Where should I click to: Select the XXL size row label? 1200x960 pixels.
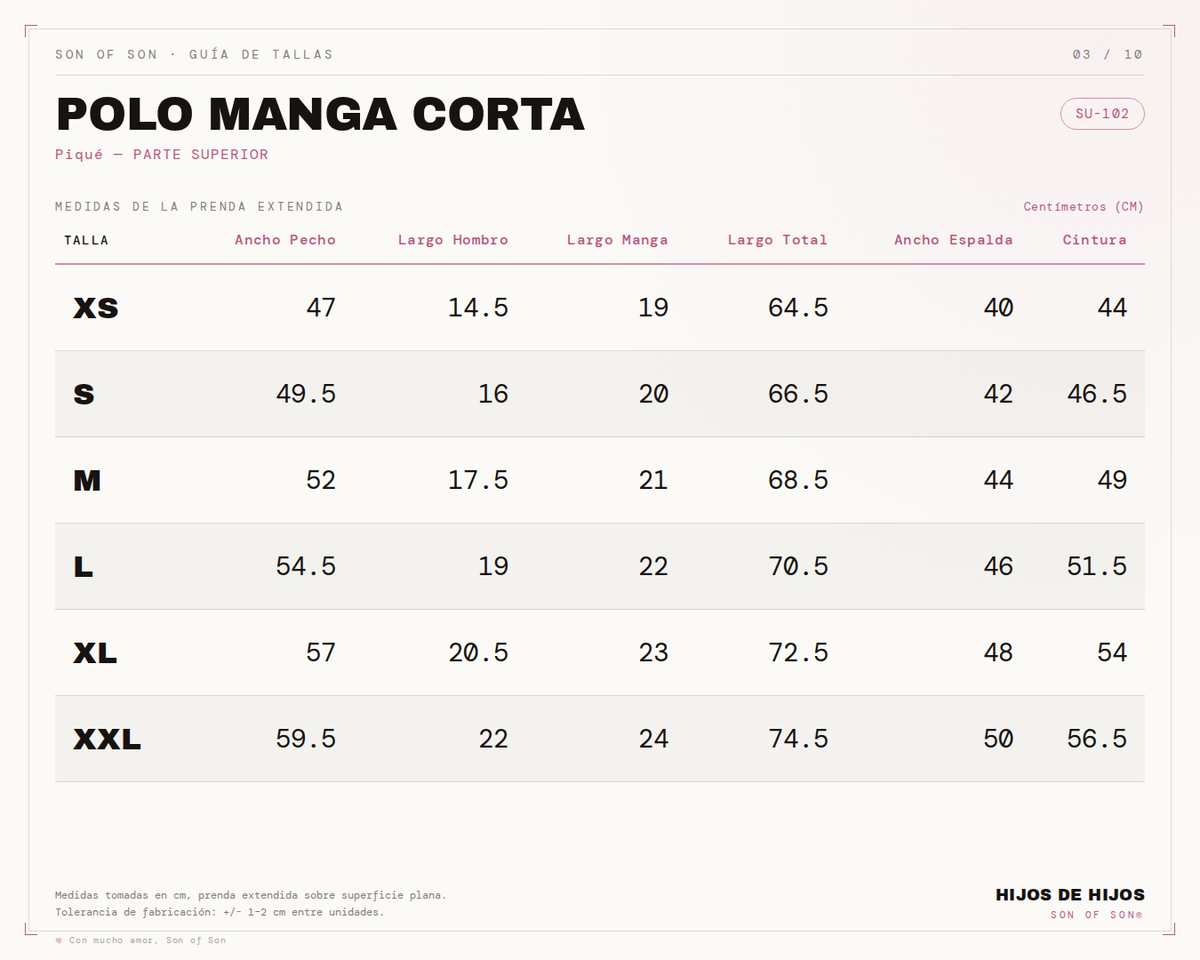pos(107,740)
